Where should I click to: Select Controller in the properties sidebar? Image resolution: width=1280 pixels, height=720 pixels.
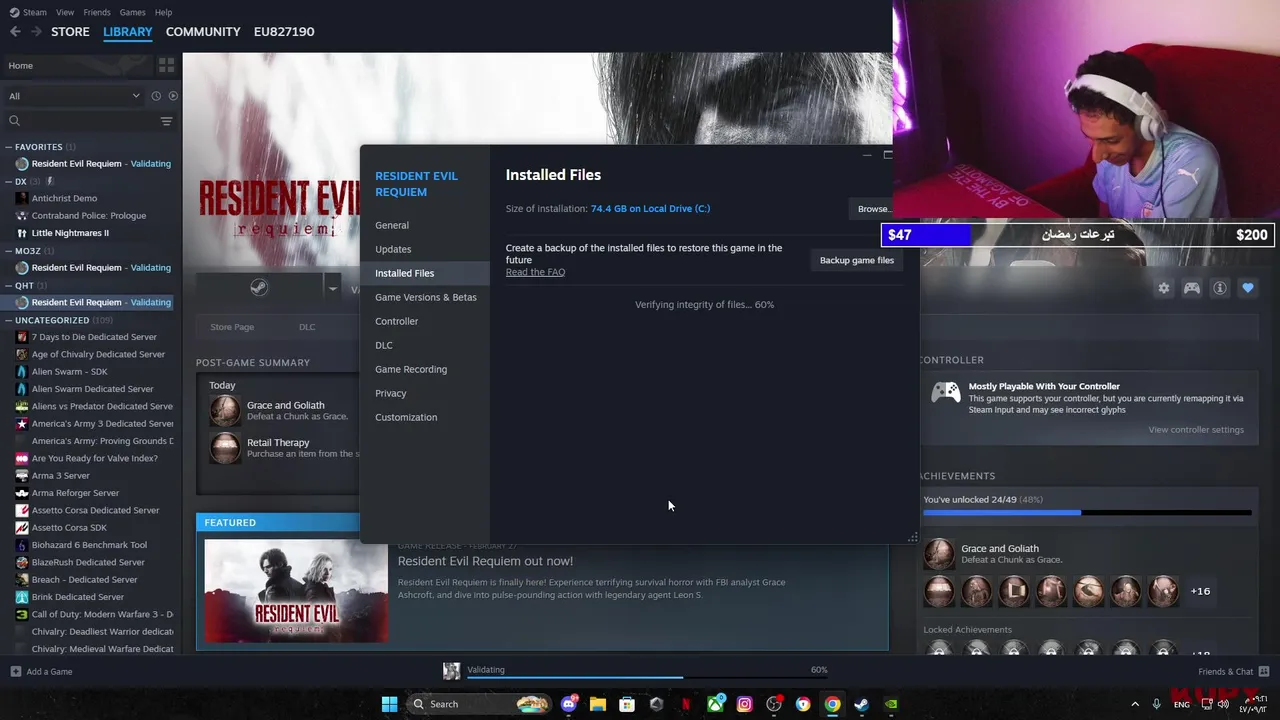tap(424, 321)
